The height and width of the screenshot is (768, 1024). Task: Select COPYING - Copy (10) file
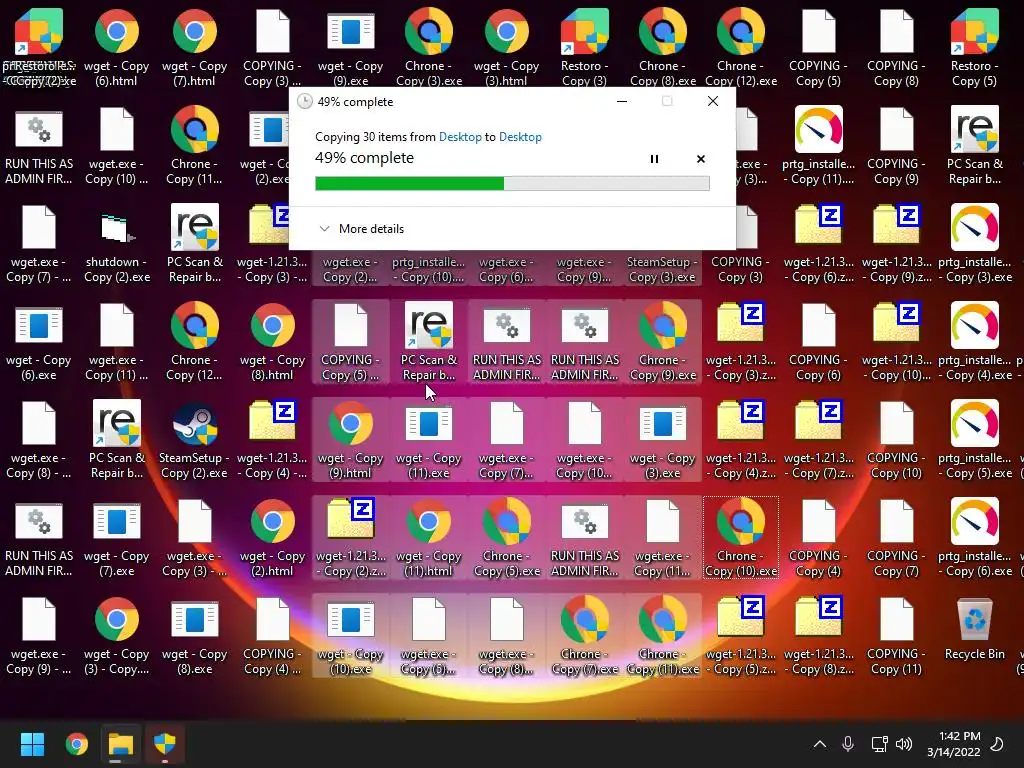pyautogui.click(x=896, y=440)
